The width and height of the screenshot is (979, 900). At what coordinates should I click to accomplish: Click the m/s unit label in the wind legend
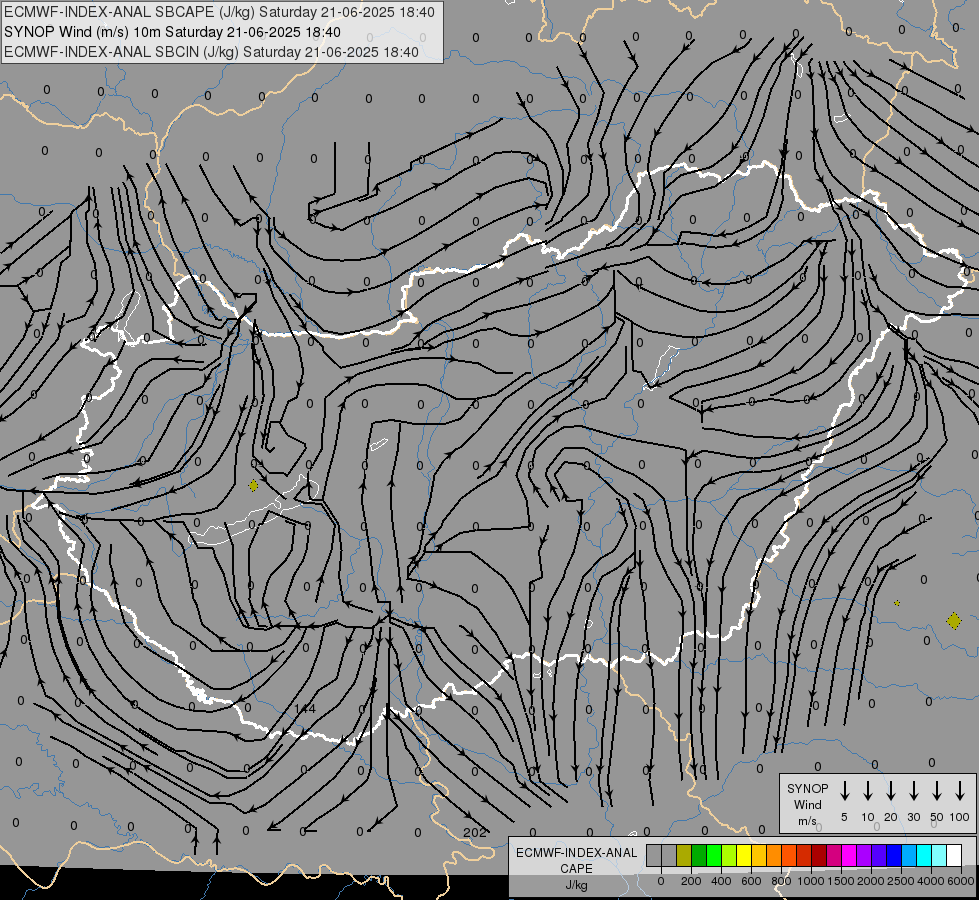[x=807, y=821]
